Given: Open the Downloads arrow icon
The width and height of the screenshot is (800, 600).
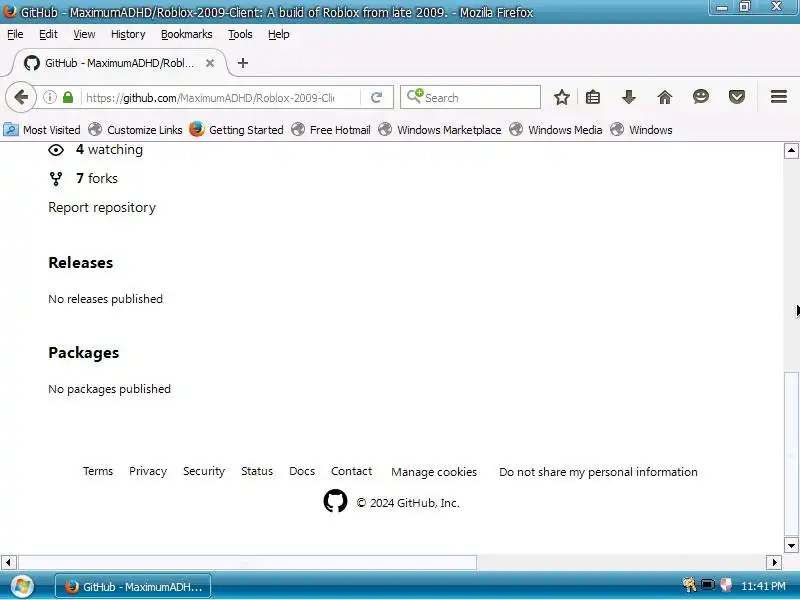Looking at the screenshot, I should coord(629,97).
